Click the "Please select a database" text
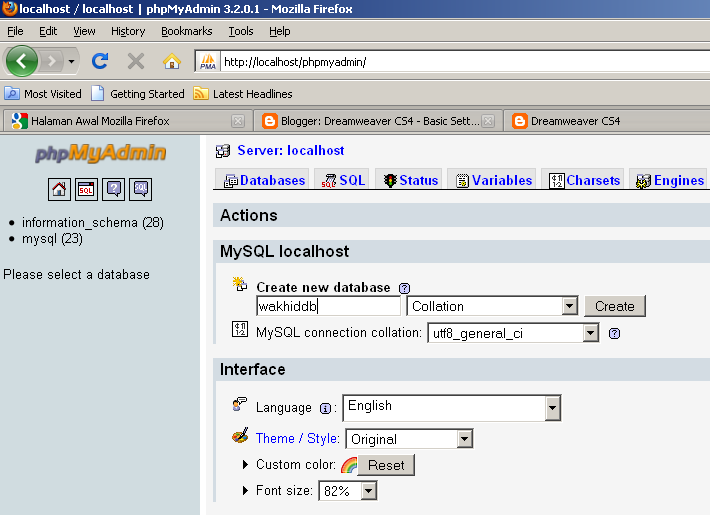The height and width of the screenshot is (515, 710). pos(76,274)
